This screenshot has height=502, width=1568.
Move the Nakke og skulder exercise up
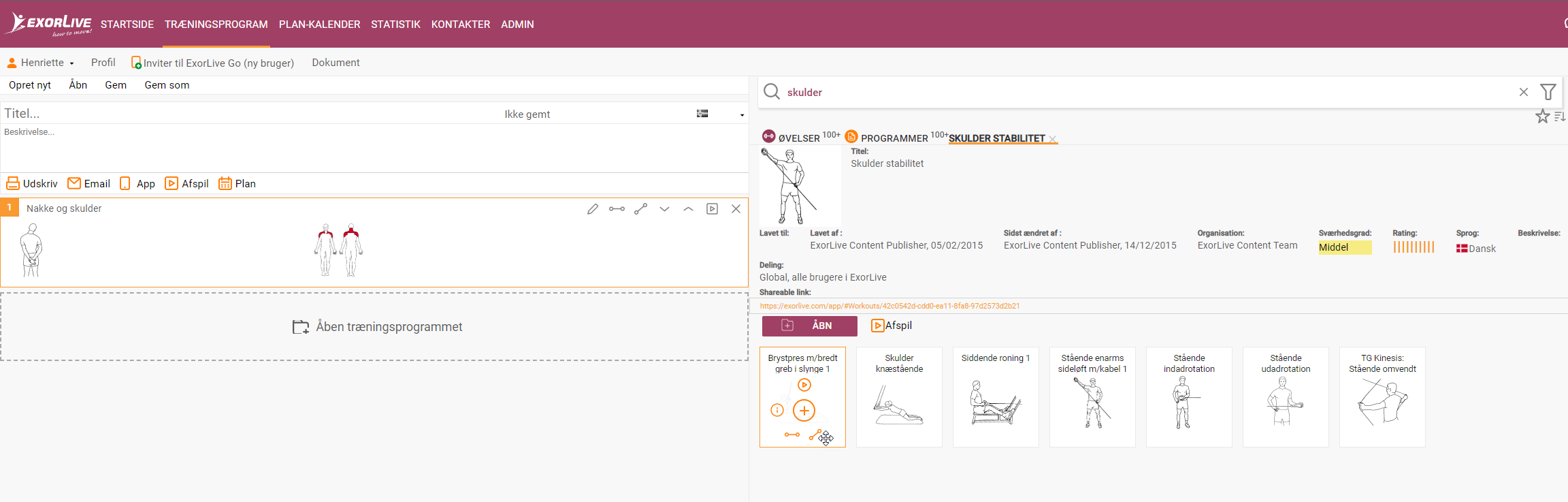(688, 209)
